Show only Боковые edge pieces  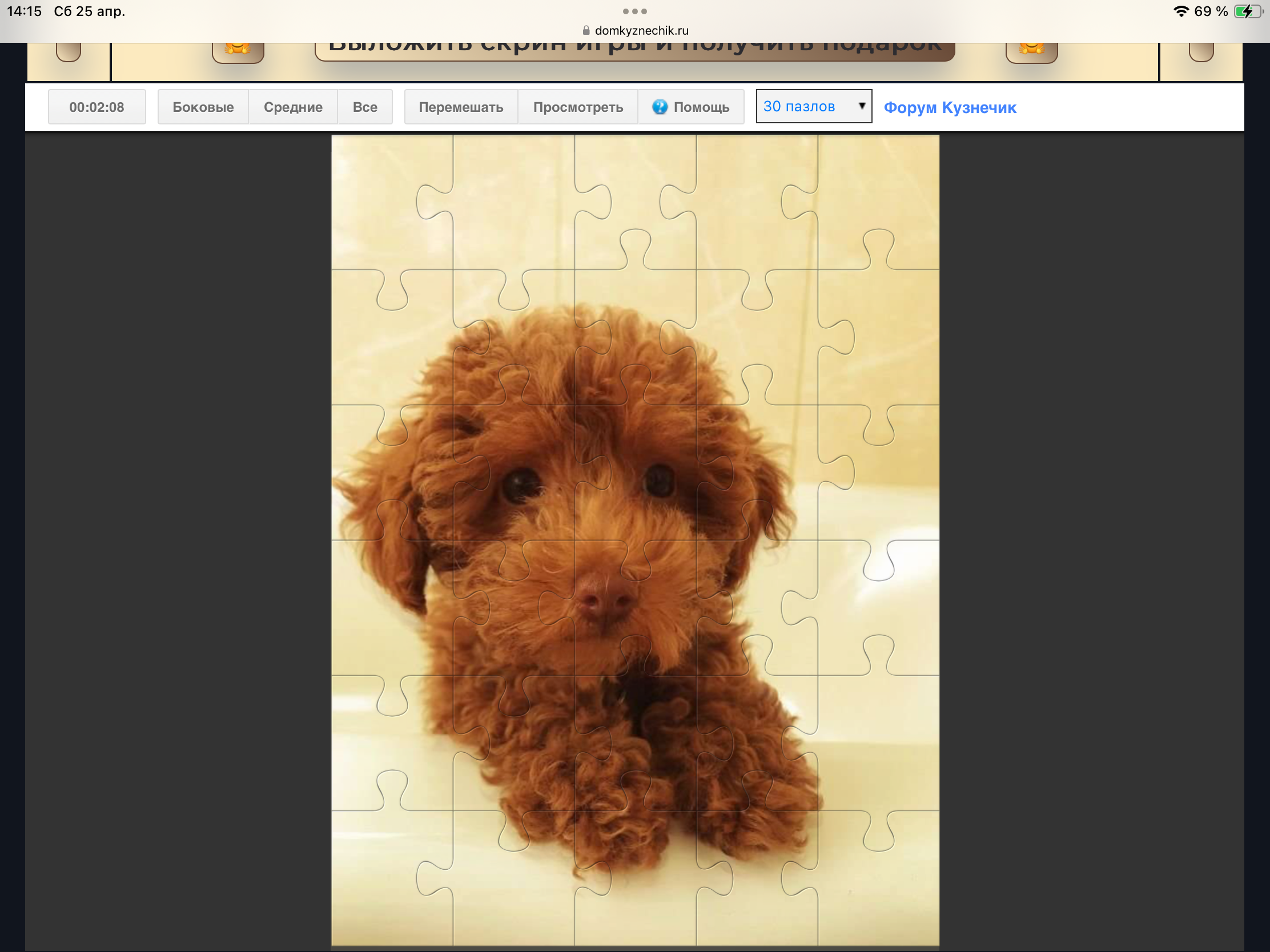click(203, 107)
